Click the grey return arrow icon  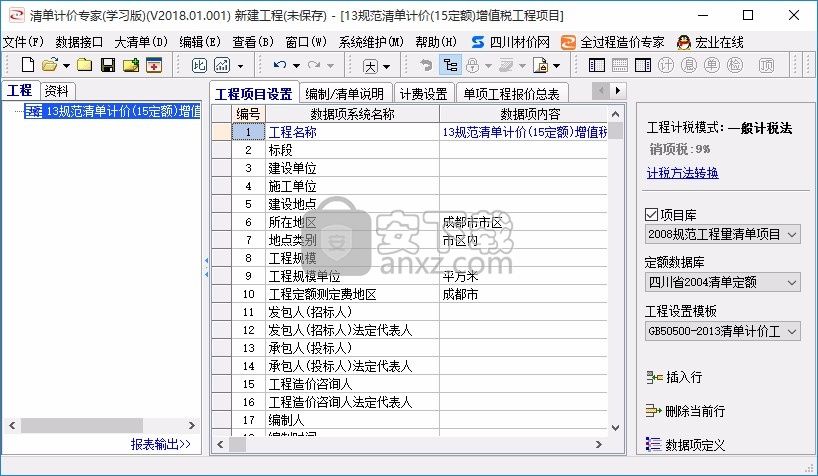426,65
